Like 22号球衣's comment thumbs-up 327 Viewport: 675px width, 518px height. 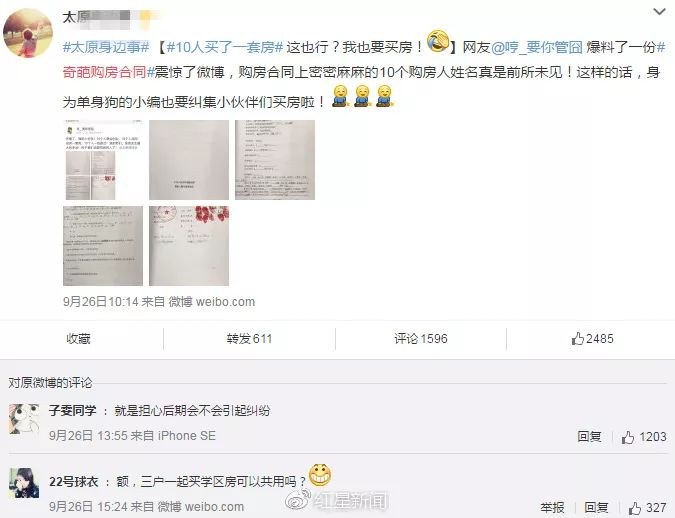[x=647, y=508]
